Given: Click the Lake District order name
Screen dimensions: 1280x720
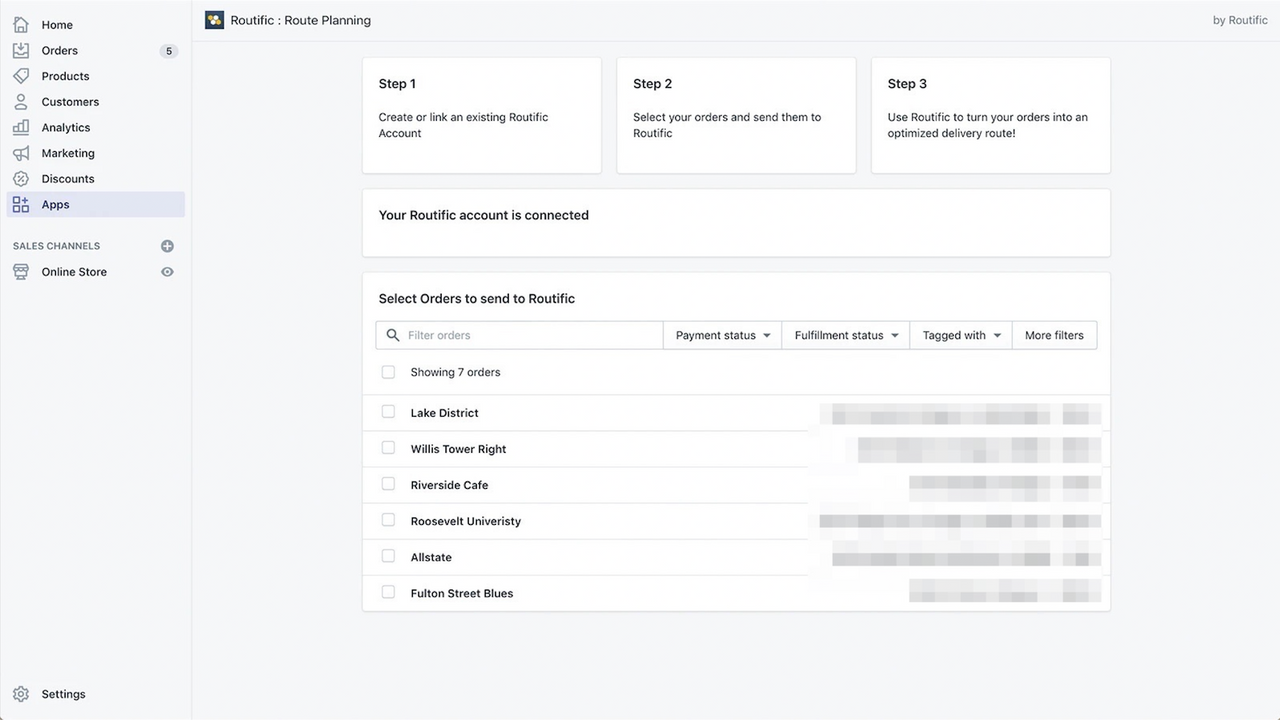Looking at the screenshot, I should (444, 413).
